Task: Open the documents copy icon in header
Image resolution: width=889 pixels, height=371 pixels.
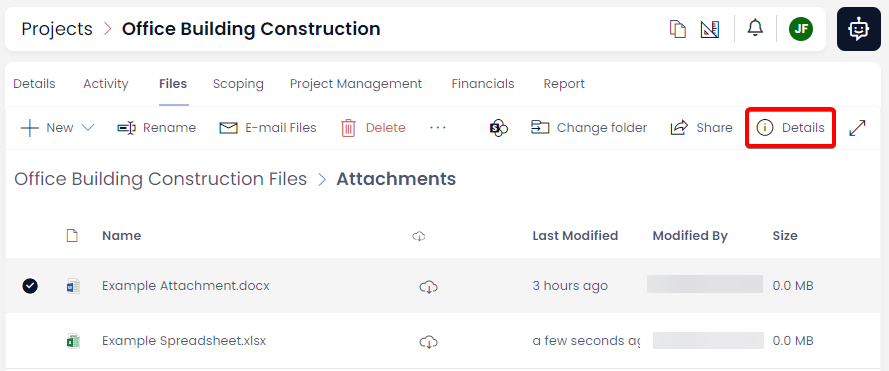Action: pos(678,29)
